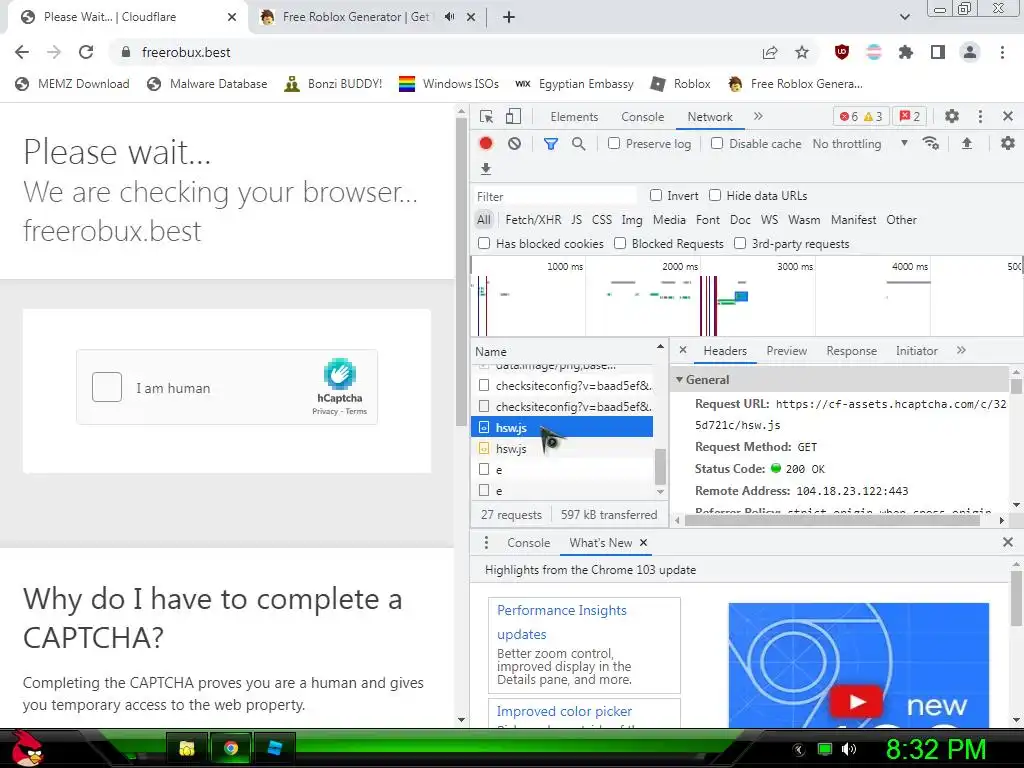Toggle Blocked Requests checkbox
Screen dimensions: 1024x768
(620, 244)
